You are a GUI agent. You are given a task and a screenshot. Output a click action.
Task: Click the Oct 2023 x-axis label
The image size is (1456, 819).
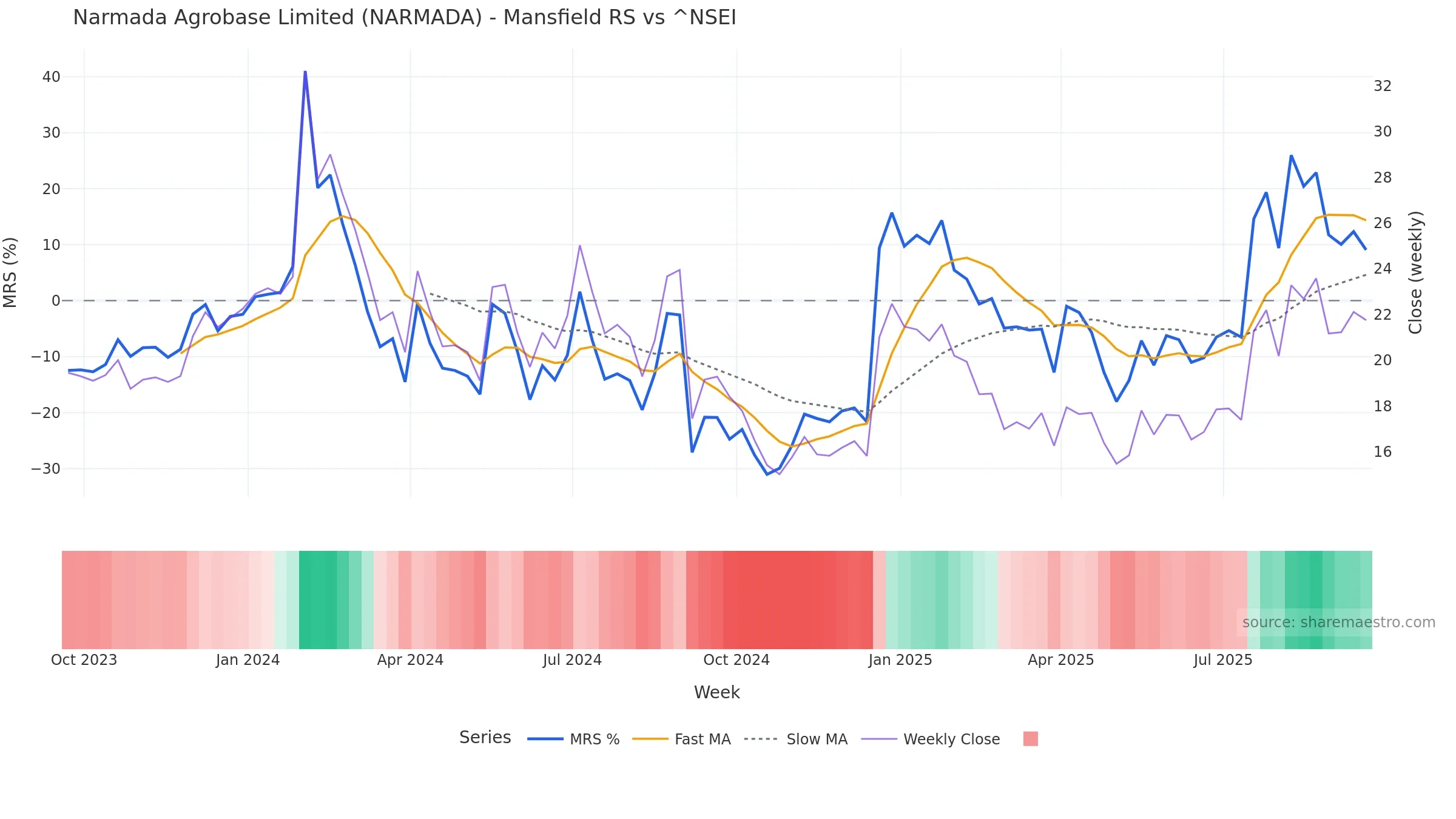tap(84, 660)
